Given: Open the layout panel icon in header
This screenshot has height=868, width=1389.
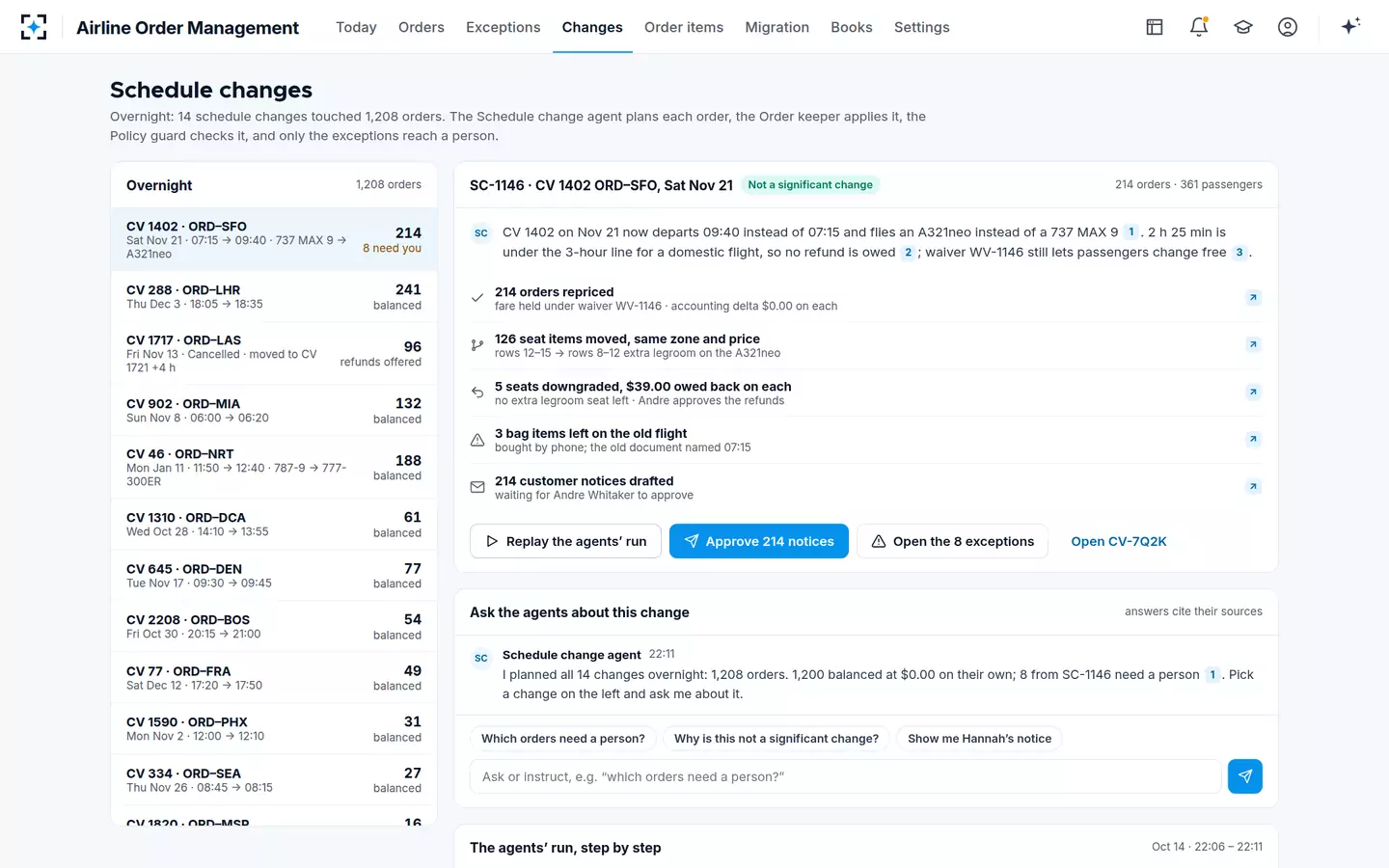Looking at the screenshot, I should coord(1155,27).
